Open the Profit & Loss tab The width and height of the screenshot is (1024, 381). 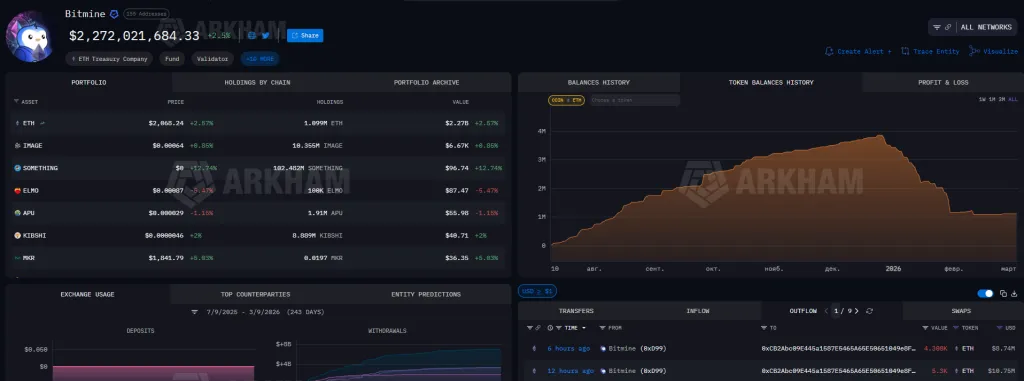point(942,82)
